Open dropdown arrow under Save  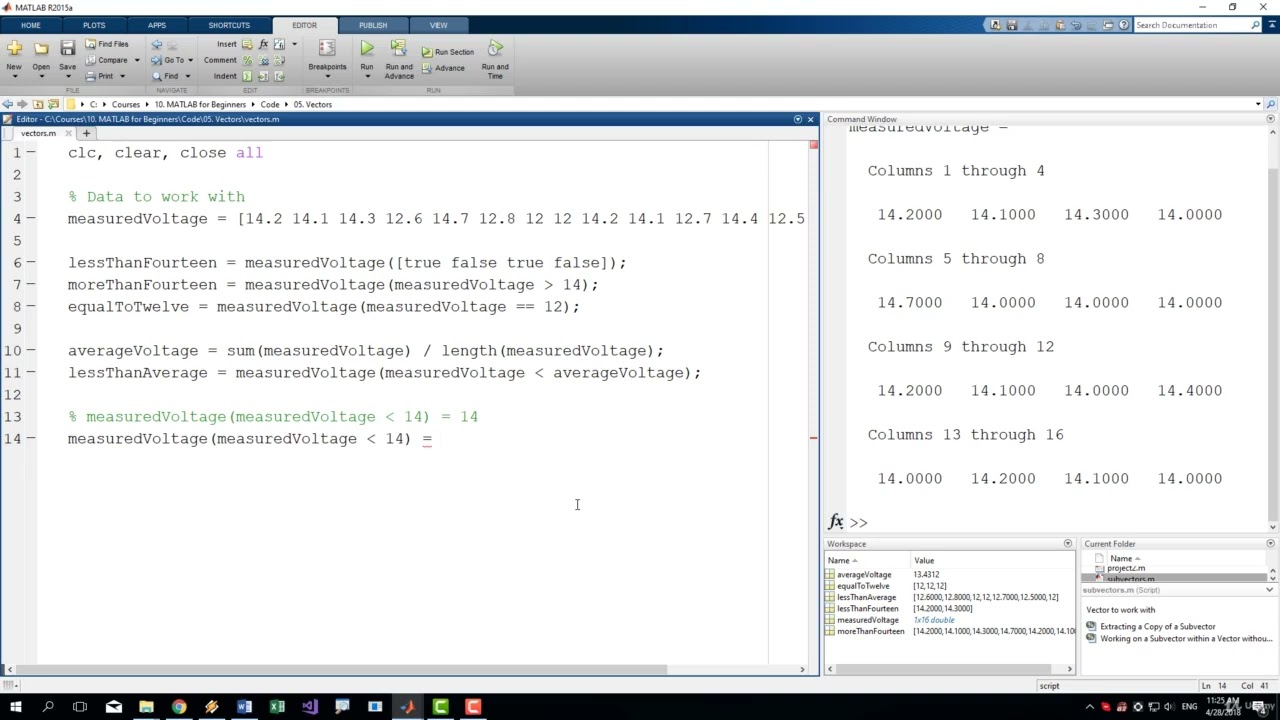tap(67, 77)
